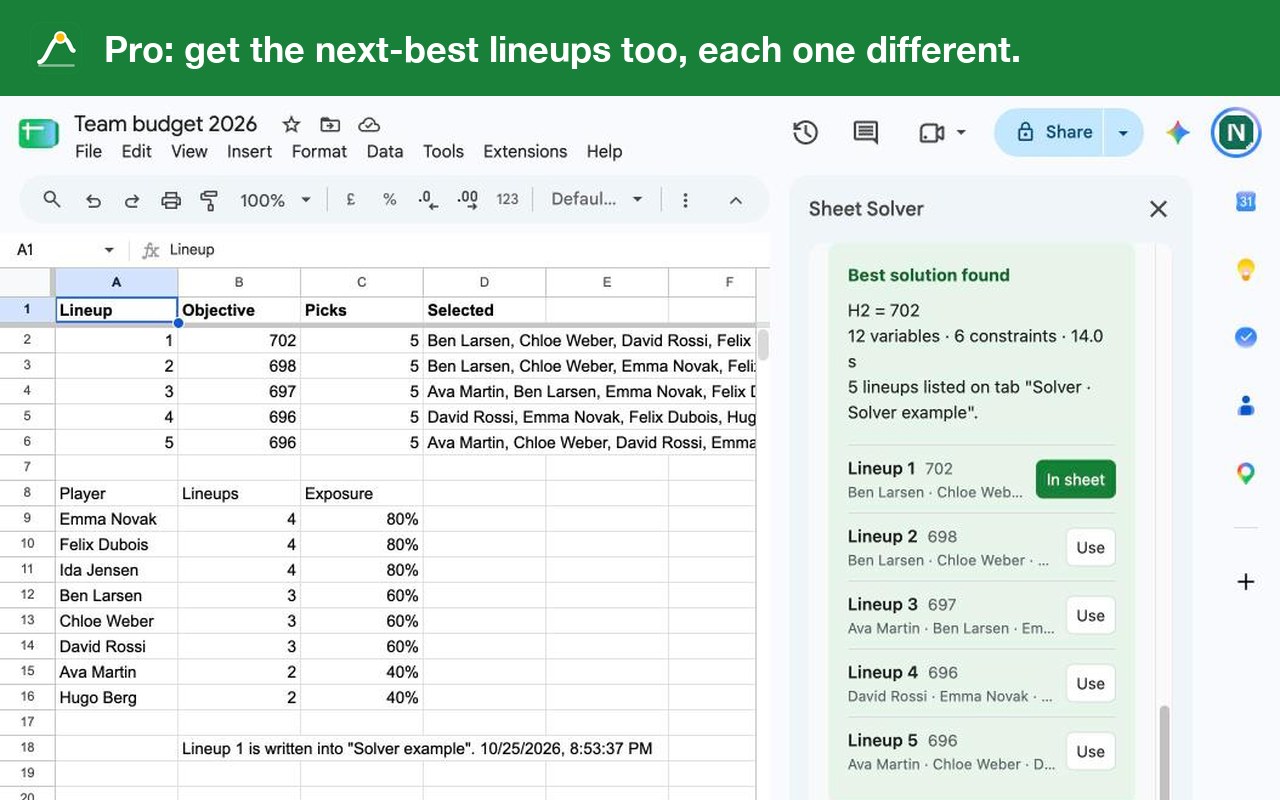
Task: Open the Google account avatar N
Action: click(1236, 132)
